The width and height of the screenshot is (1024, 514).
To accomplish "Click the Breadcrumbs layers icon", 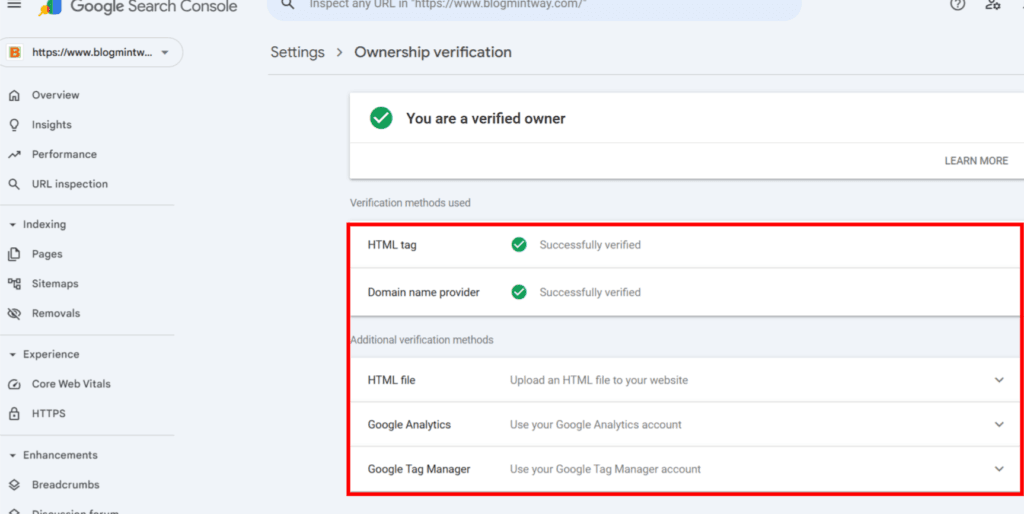I will [x=14, y=485].
